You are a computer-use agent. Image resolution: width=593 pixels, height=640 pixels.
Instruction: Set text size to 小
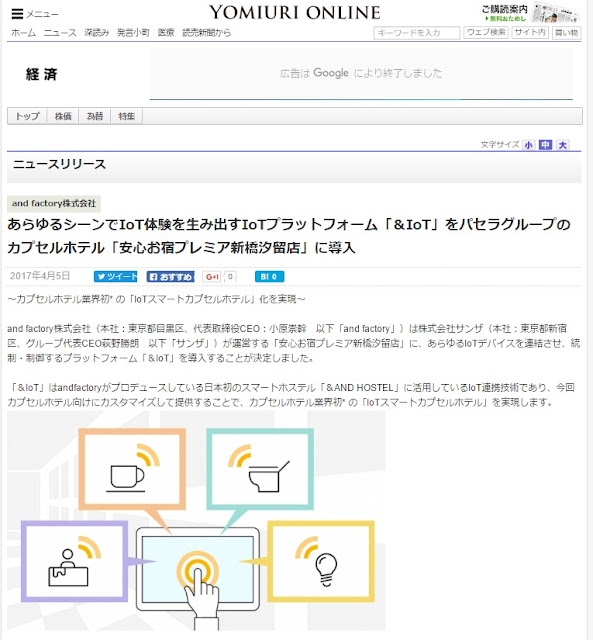coord(529,145)
